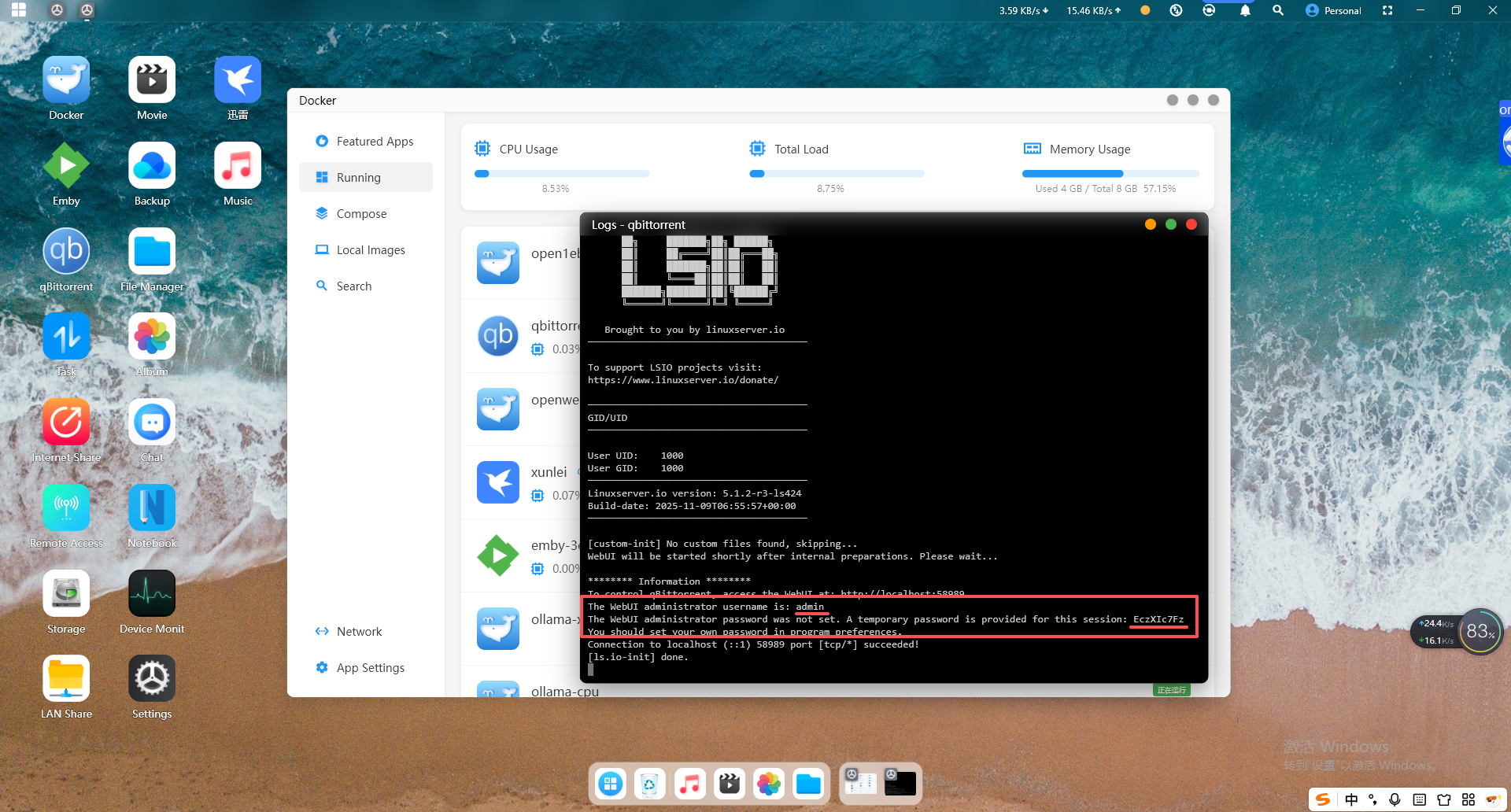Click the orange dot on Logs window
The width and height of the screenshot is (1511, 812).
pyautogui.click(x=1151, y=224)
